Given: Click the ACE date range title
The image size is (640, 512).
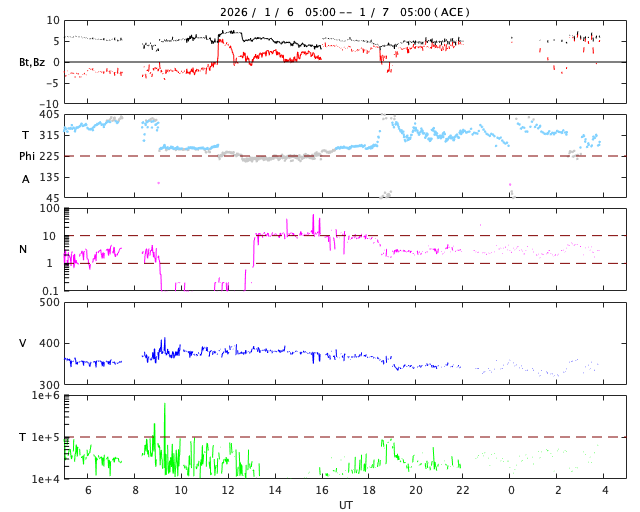Looking at the screenshot, I should point(345,12).
